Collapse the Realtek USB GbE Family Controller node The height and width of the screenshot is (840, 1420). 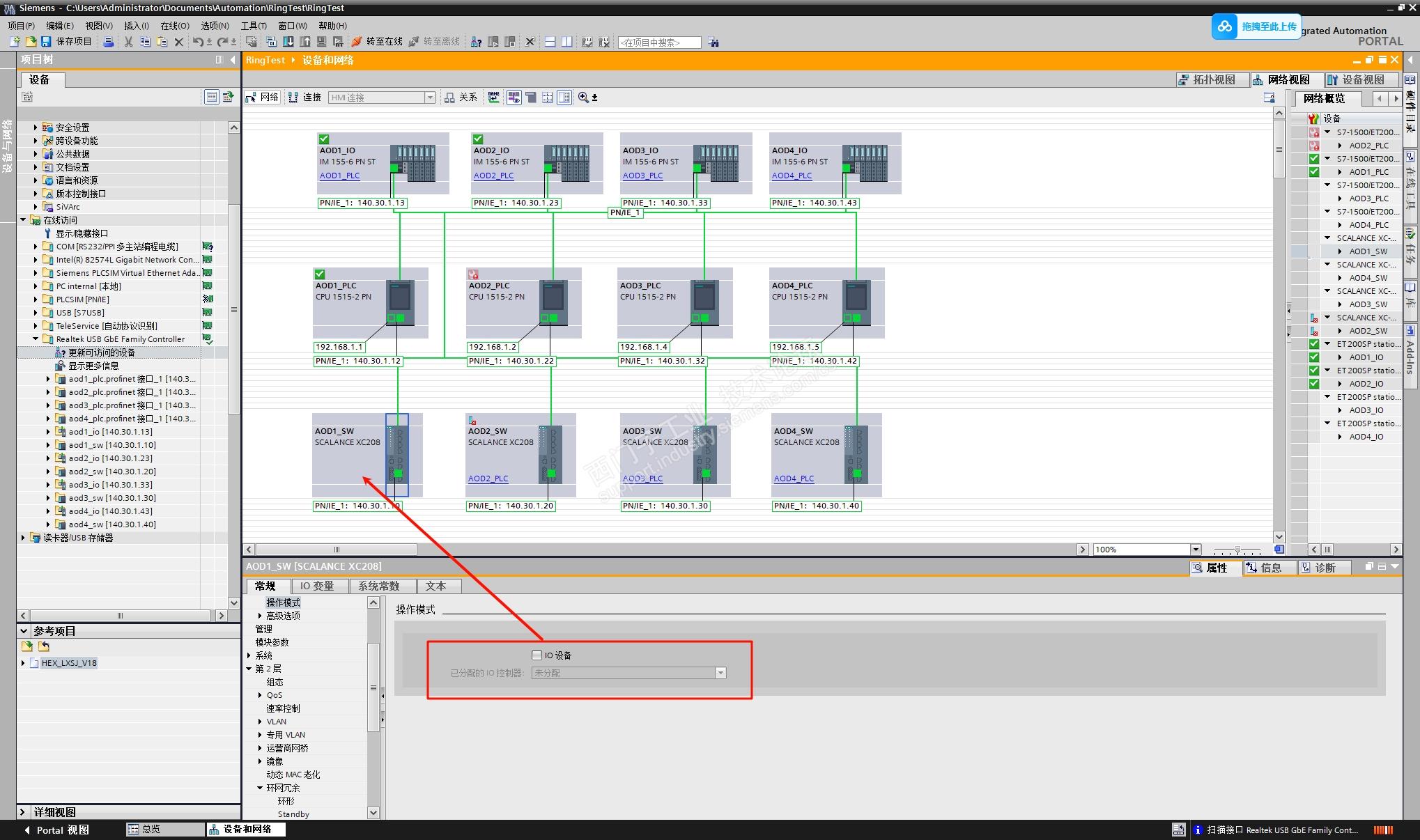click(x=36, y=339)
